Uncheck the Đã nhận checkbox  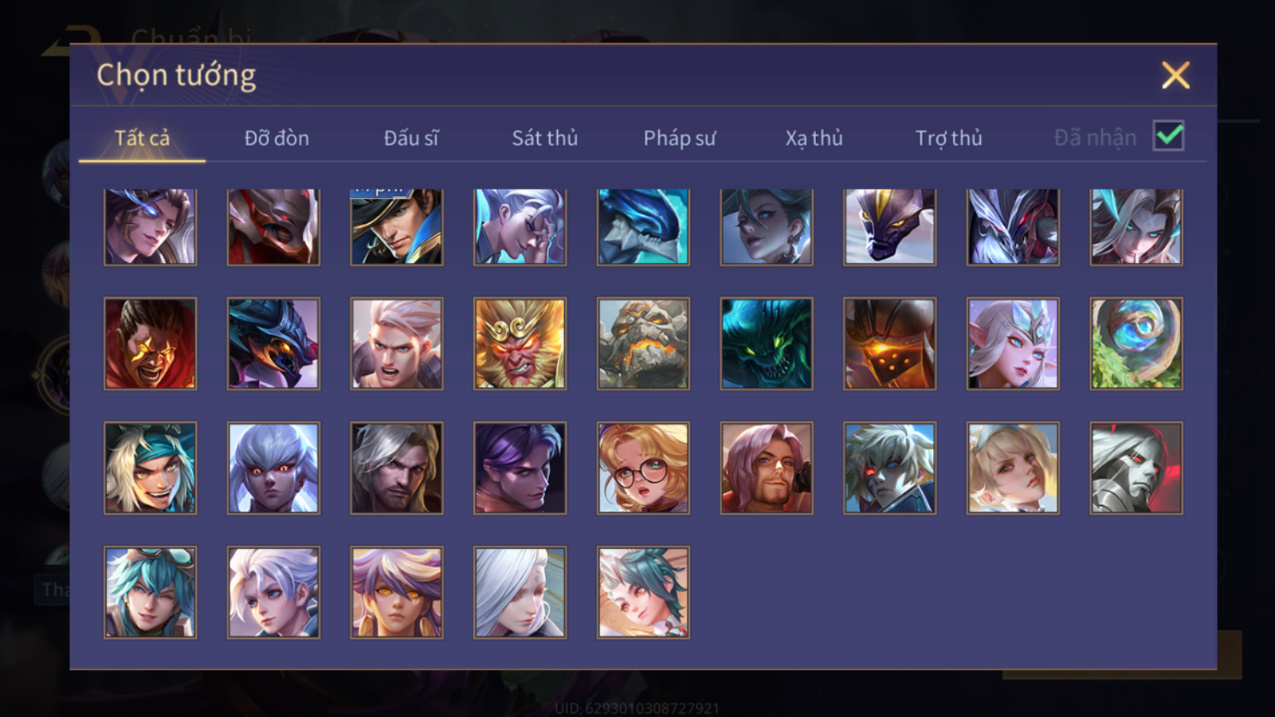pyautogui.click(x=1168, y=136)
